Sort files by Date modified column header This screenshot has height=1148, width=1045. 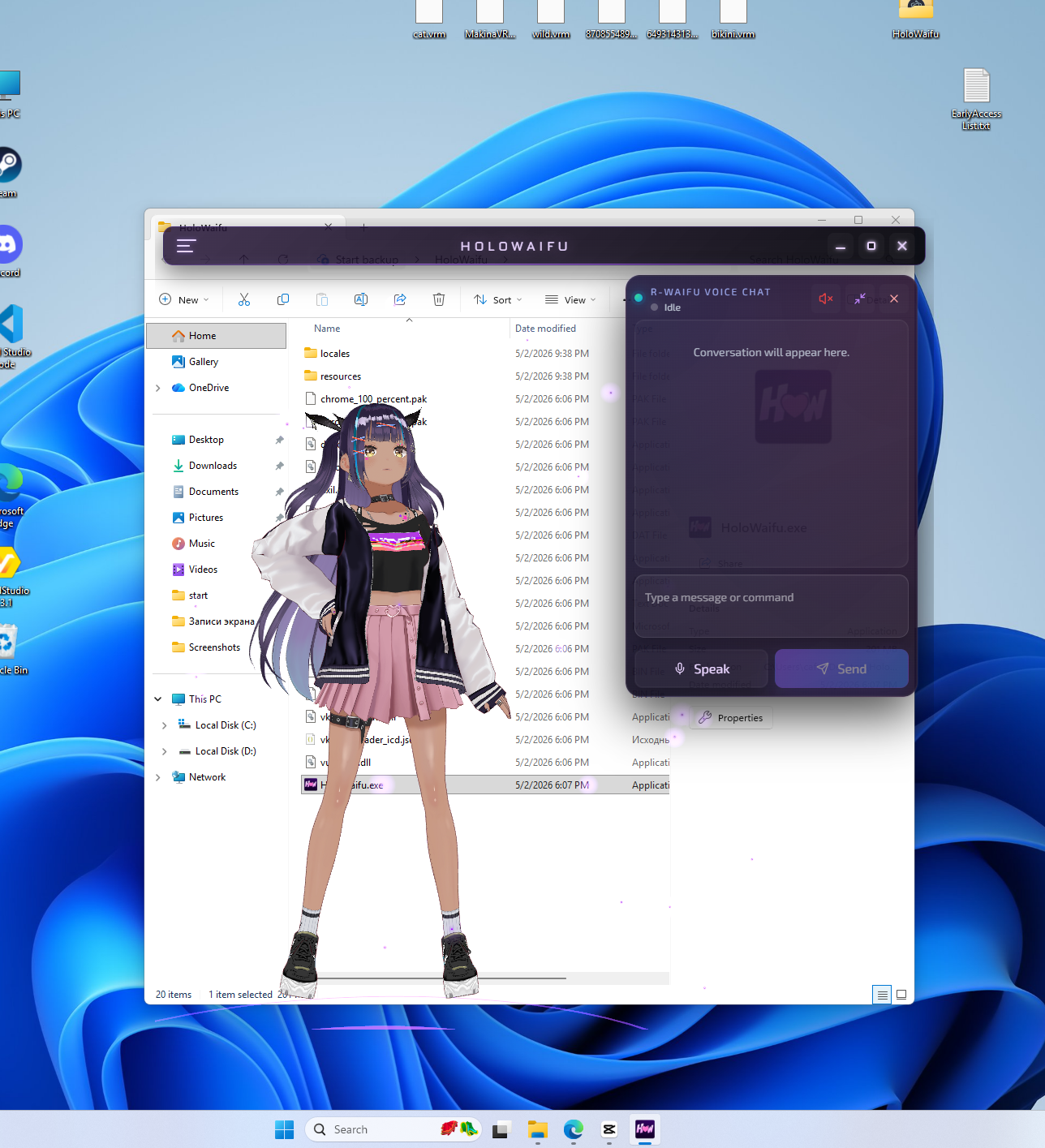[545, 329]
